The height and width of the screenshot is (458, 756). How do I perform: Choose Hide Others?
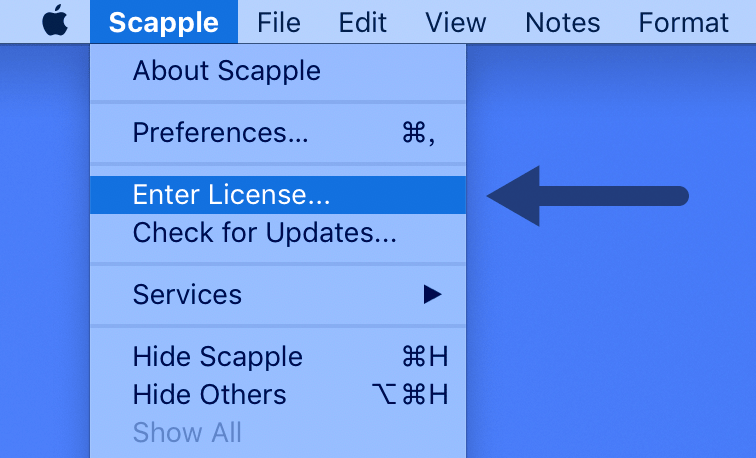[209, 395]
